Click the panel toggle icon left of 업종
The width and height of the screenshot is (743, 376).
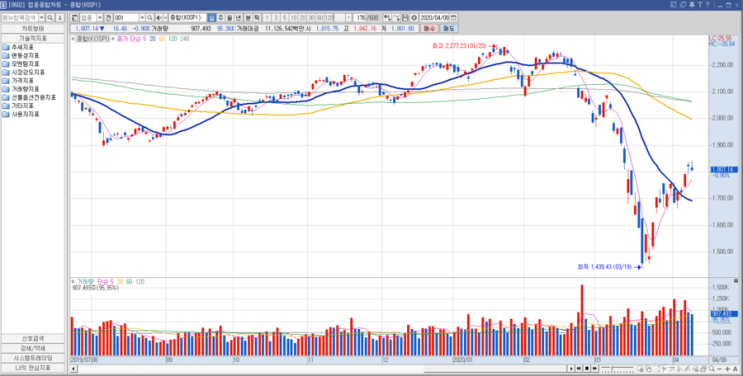tap(74, 18)
